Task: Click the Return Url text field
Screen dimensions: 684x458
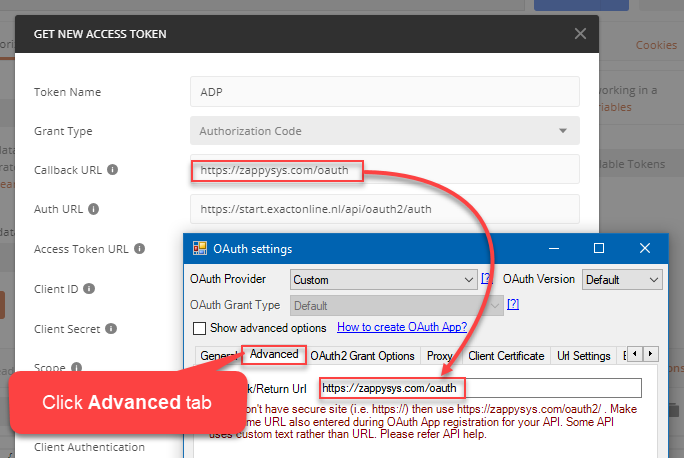Action: pos(480,388)
